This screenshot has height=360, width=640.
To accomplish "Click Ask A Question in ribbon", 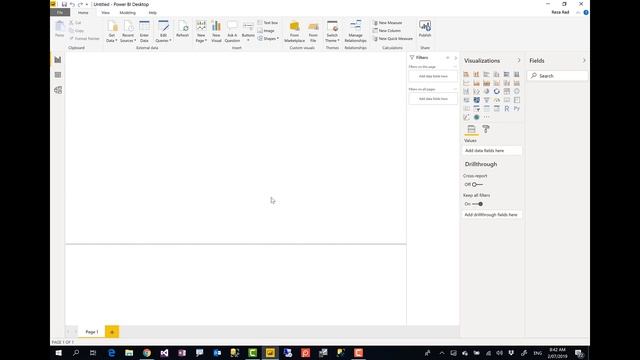I will pyautogui.click(x=232, y=31).
